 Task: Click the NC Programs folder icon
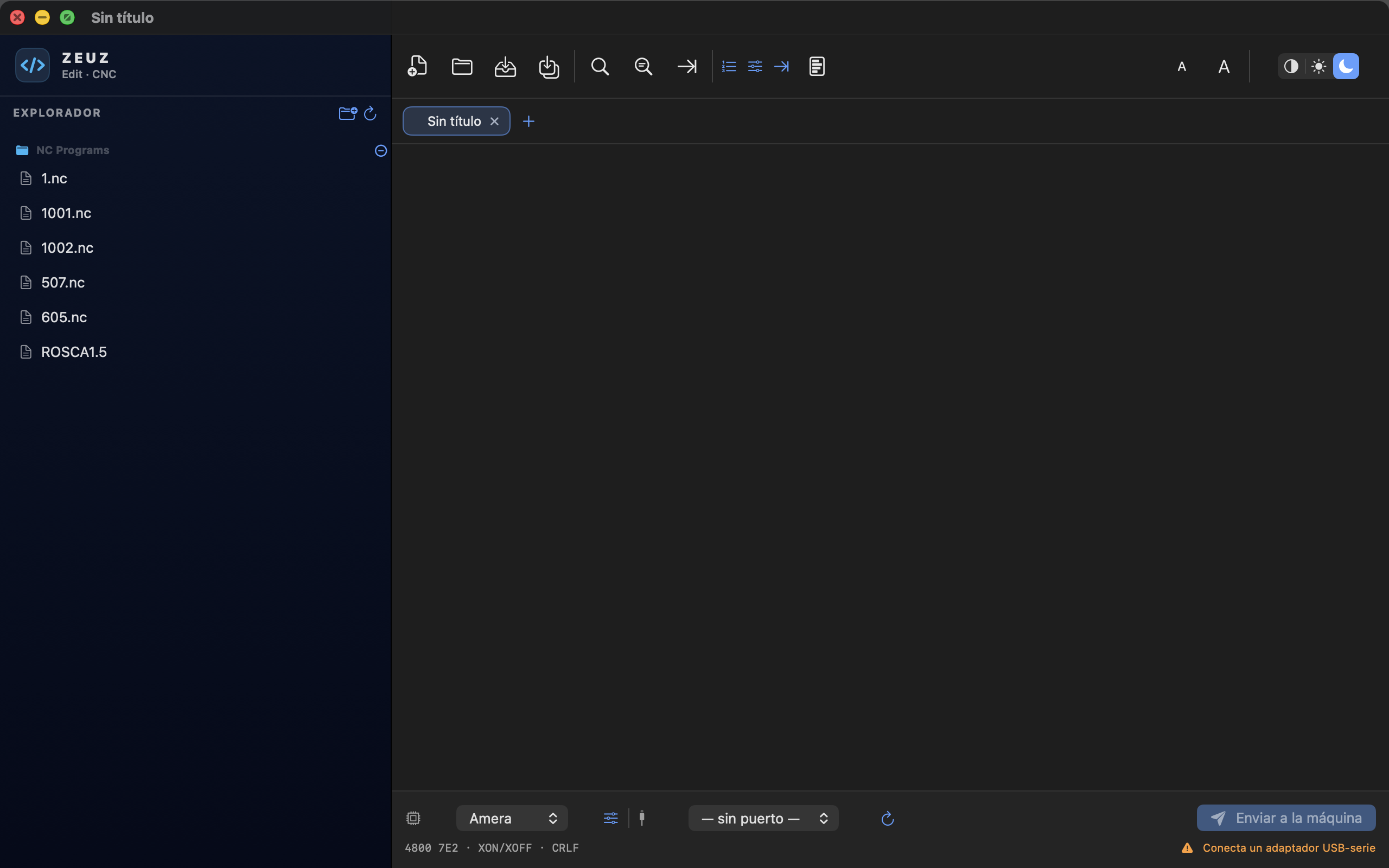(x=22, y=150)
